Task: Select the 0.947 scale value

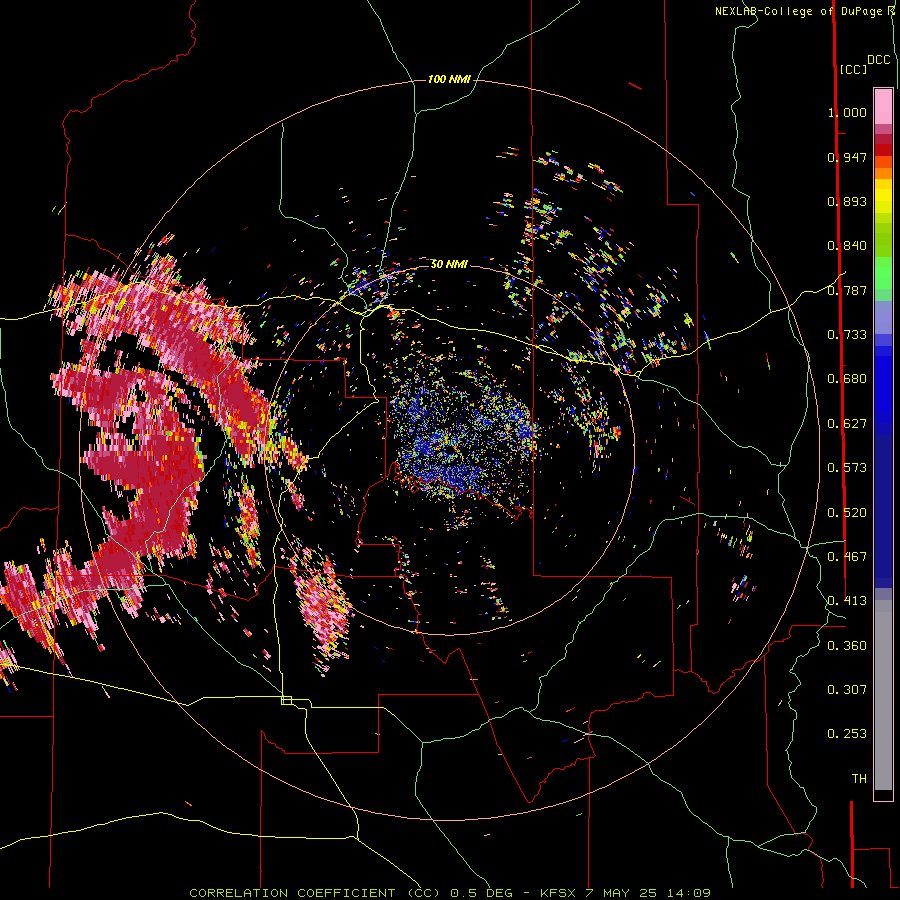Action: 847,157
